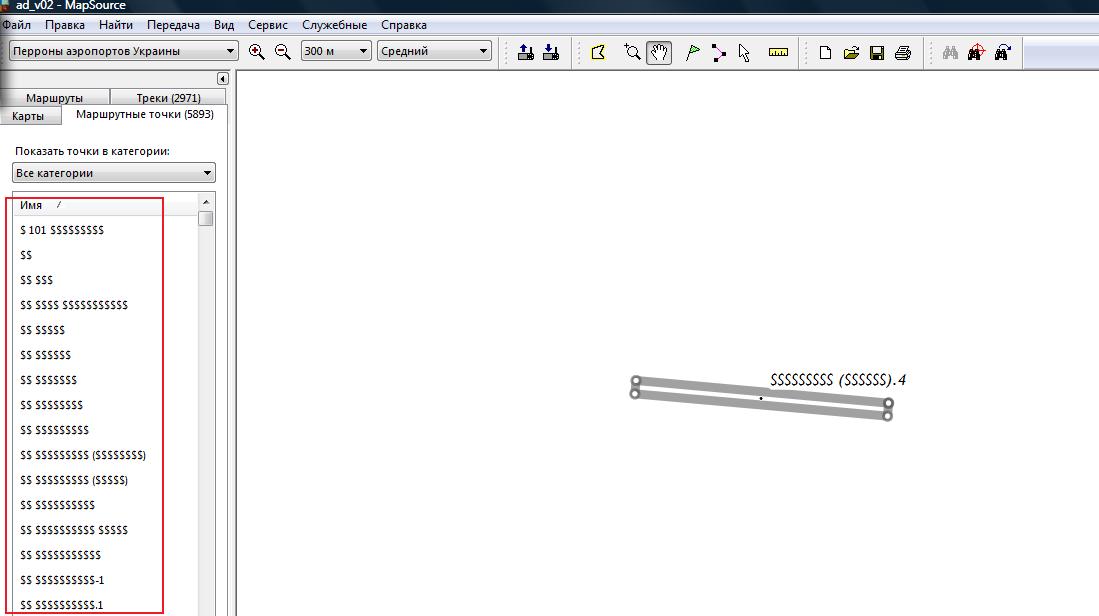The width and height of the screenshot is (1099, 616).
Task: Click the Print icon in toolbar
Action: click(x=903, y=53)
